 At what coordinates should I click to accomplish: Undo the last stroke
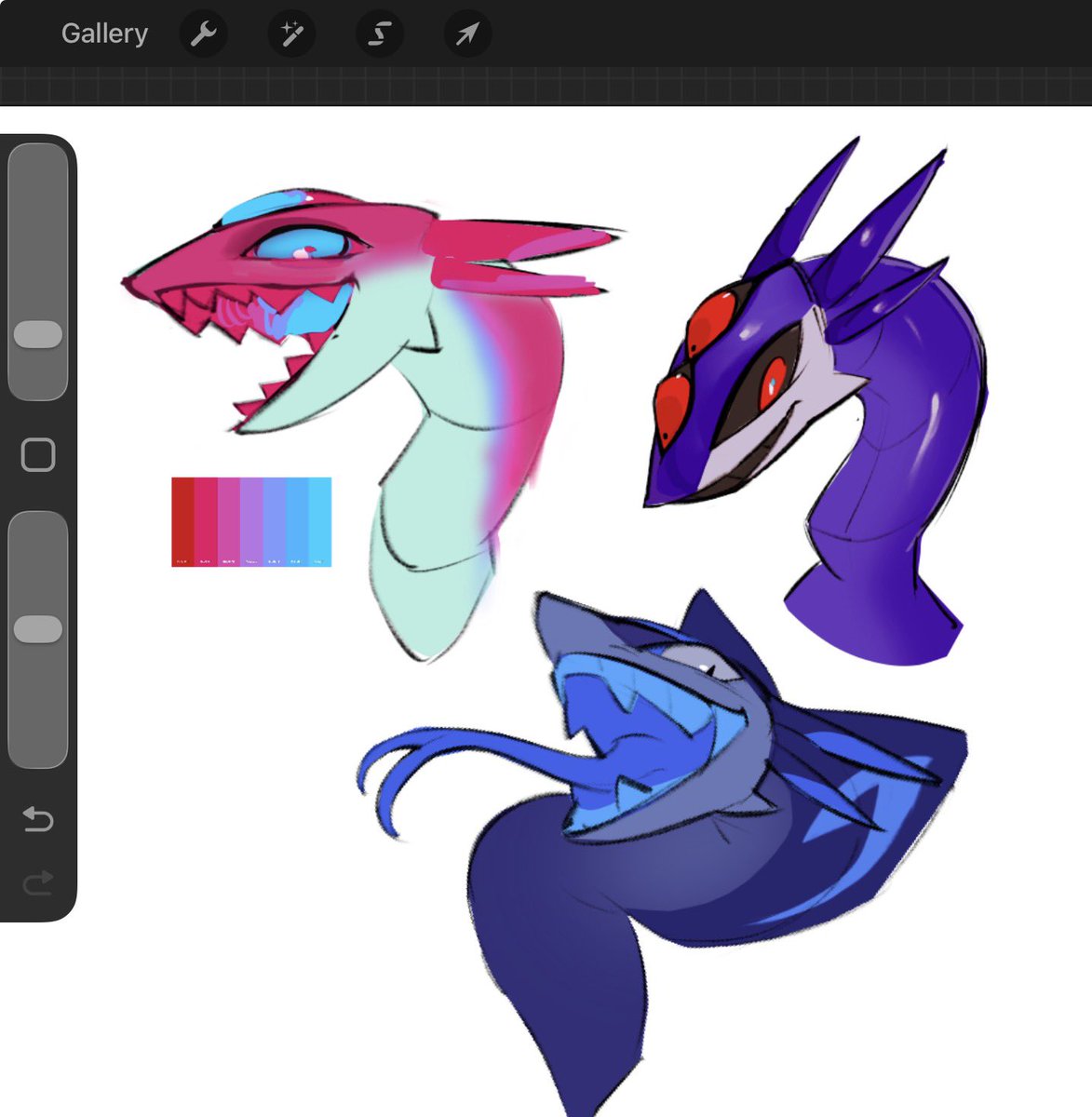tap(38, 819)
